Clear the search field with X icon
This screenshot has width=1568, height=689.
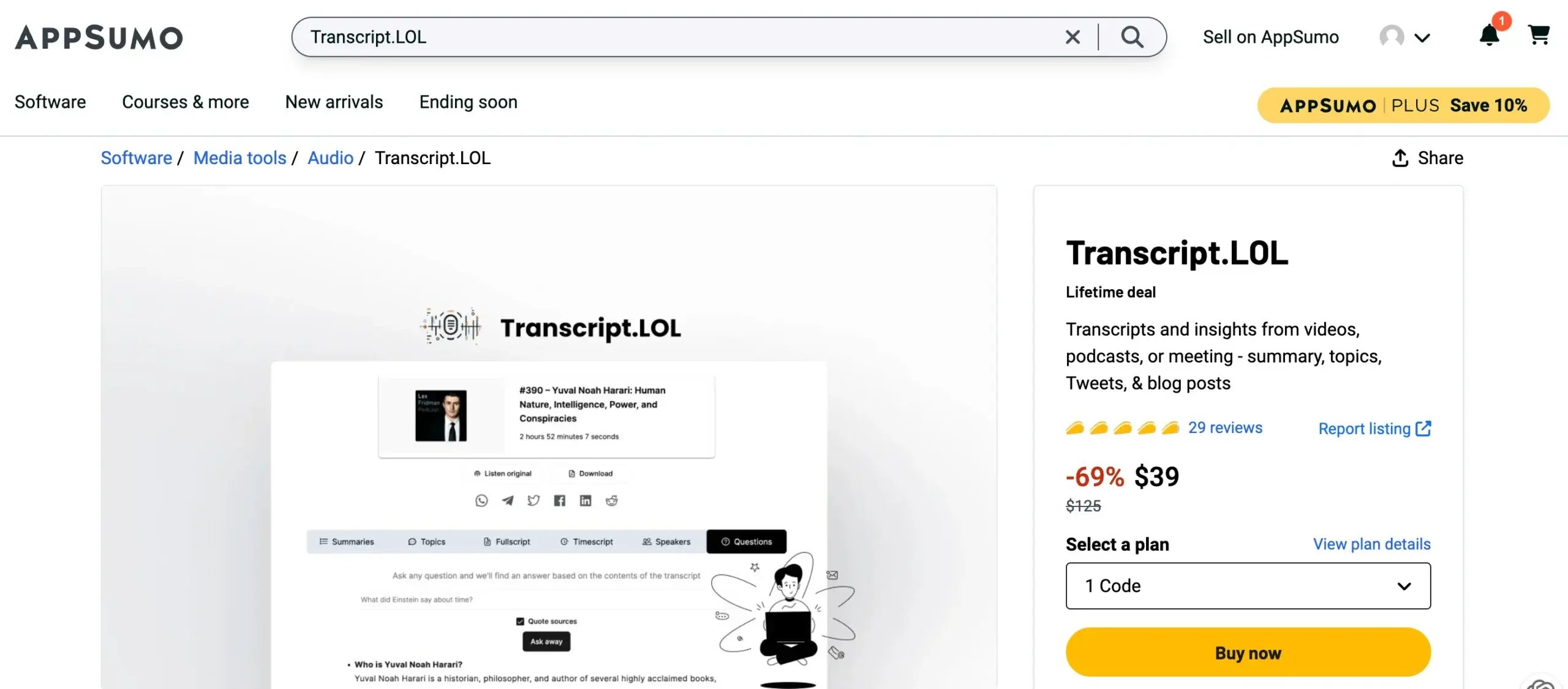coord(1072,37)
